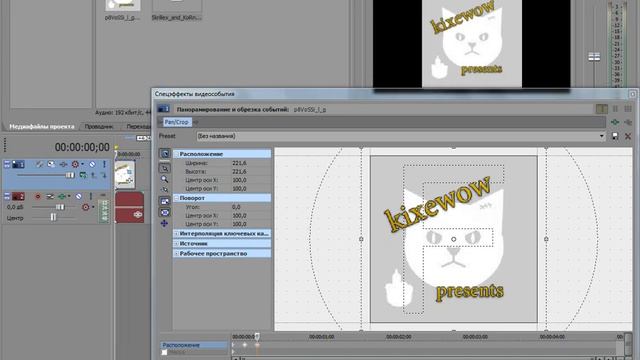This screenshot has width=640, height=360.
Task: Select the red audio event on timeline
Action: point(129,207)
